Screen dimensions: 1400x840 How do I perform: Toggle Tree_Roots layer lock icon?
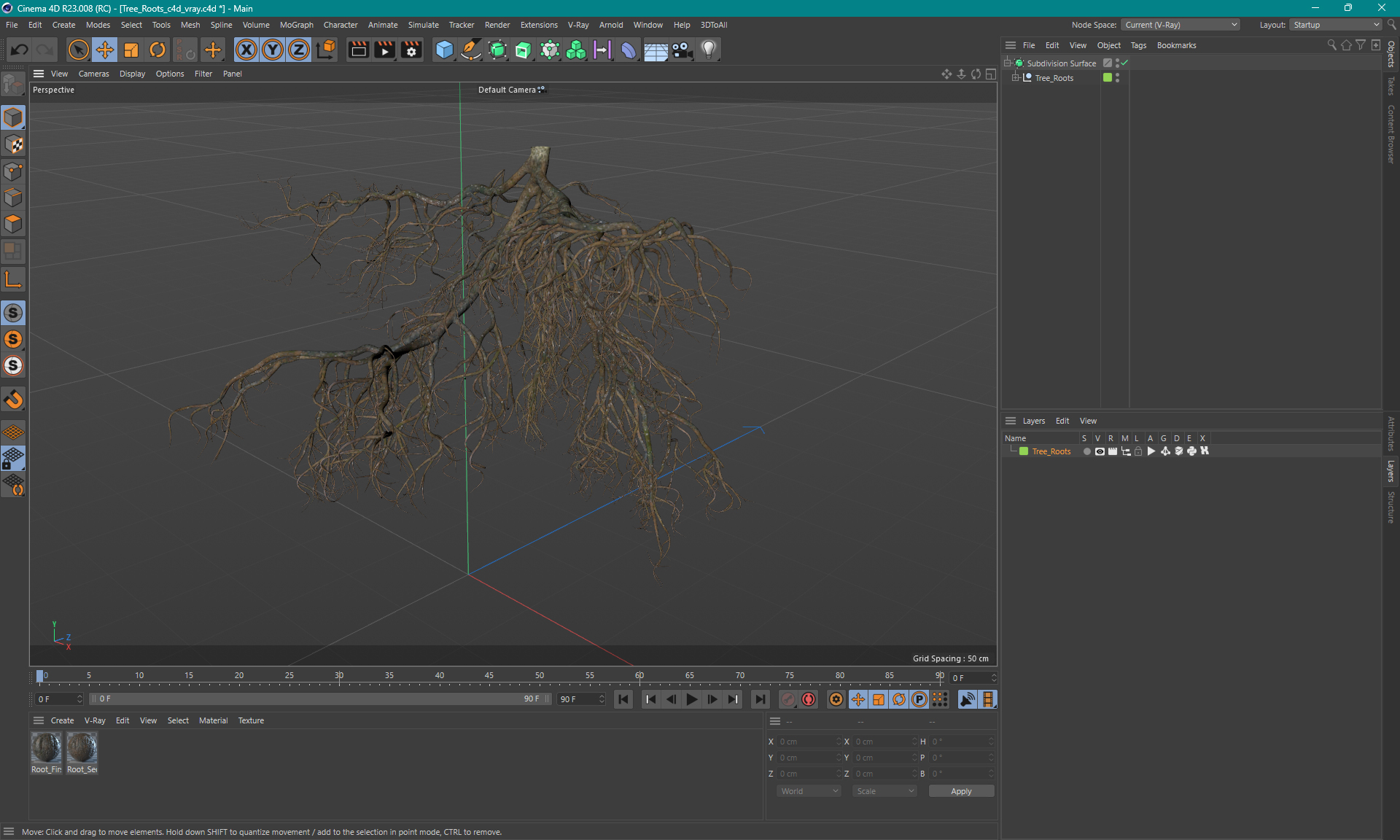(1138, 451)
